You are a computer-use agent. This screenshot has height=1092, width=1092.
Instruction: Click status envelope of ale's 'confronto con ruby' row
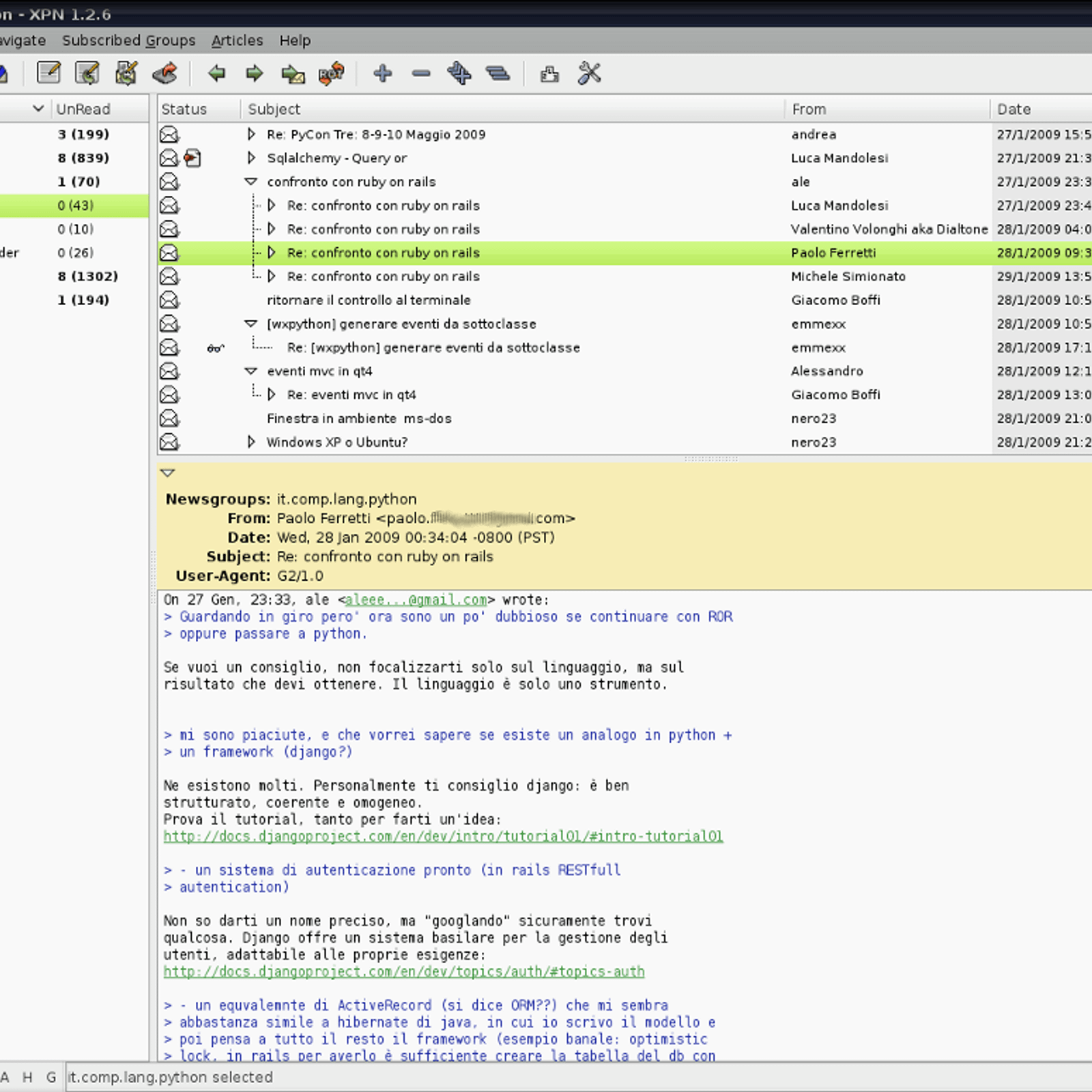(x=169, y=182)
